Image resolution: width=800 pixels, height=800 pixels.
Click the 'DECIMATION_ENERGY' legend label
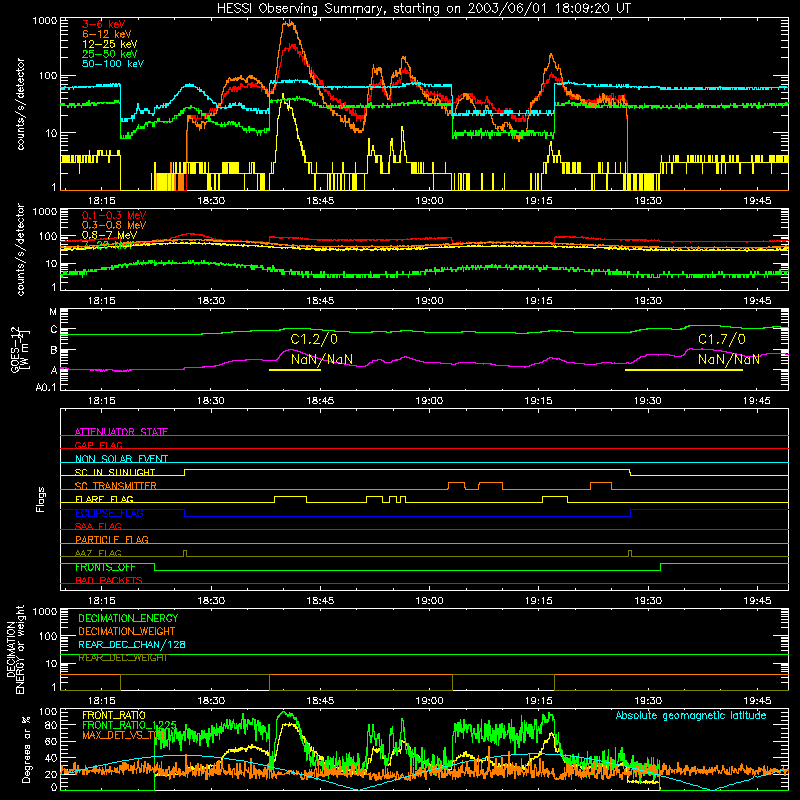(x=128, y=618)
